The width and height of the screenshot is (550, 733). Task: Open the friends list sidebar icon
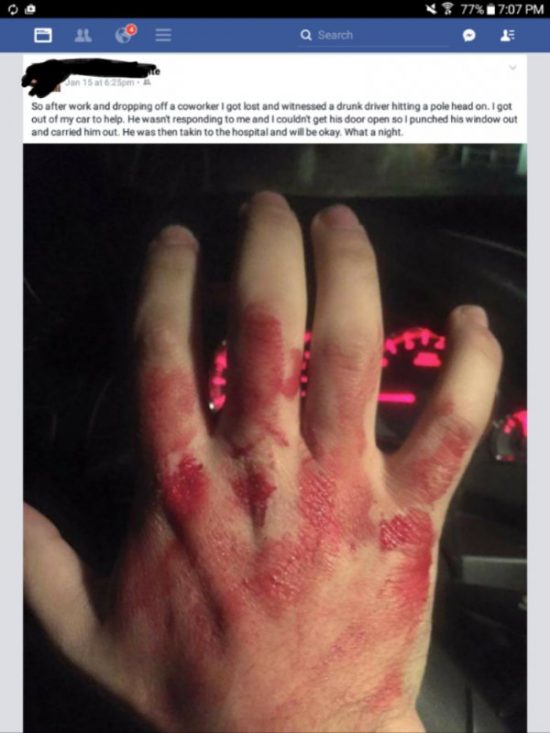[x=507, y=36]
